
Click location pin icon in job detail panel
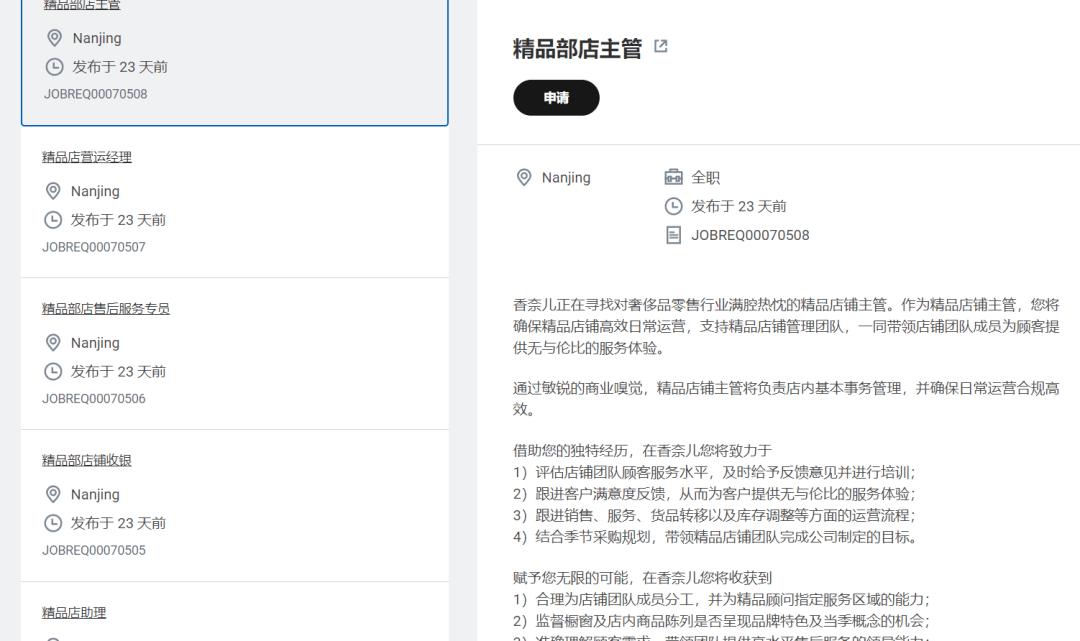click(x=523, y=178)
